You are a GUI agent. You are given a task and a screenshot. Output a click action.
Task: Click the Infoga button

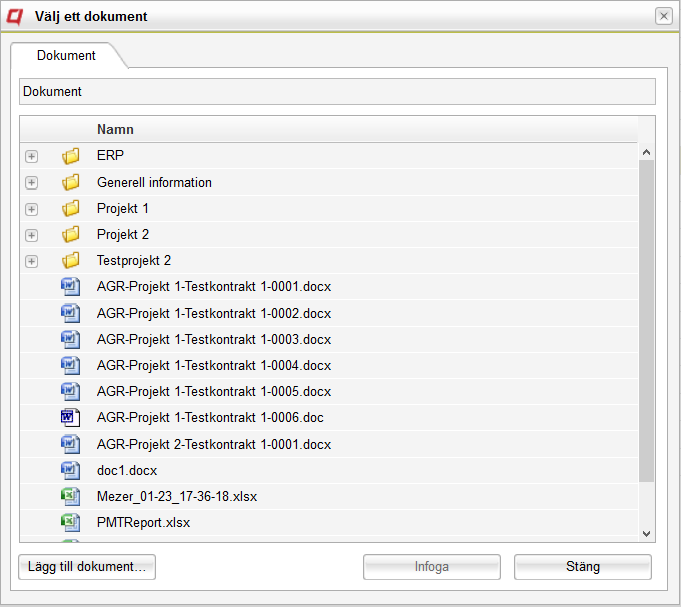(432, 567)
